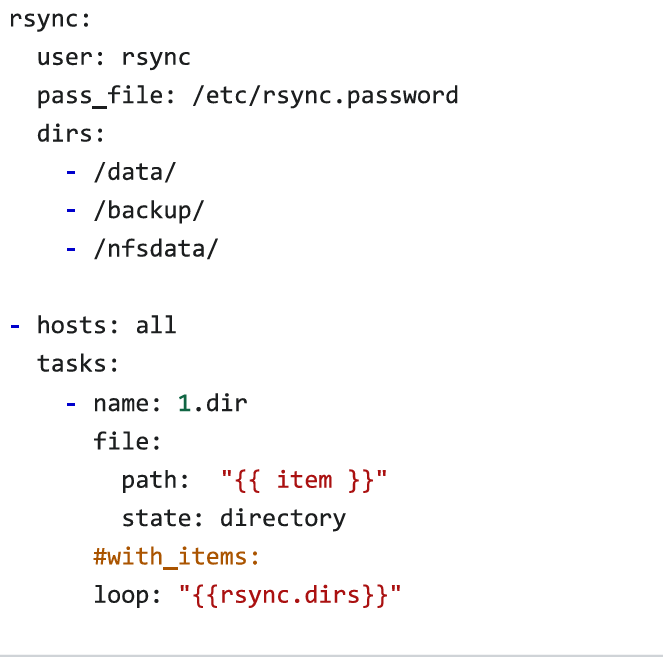663x657 pixels.
Task: Click the "loop:" key
Action: pyautogui.click(x=127, y=596)
